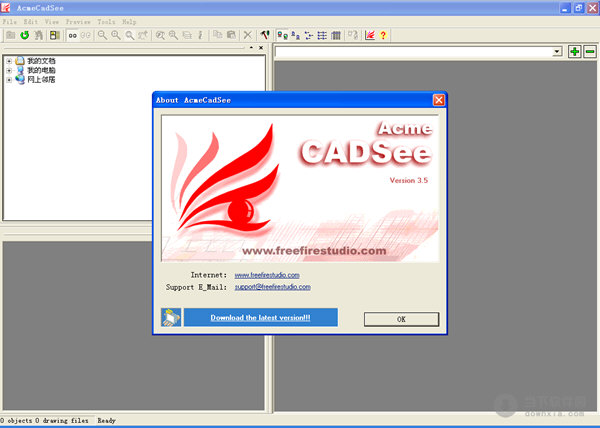Click the Paste toolbar icon

(x=231, y=35)
